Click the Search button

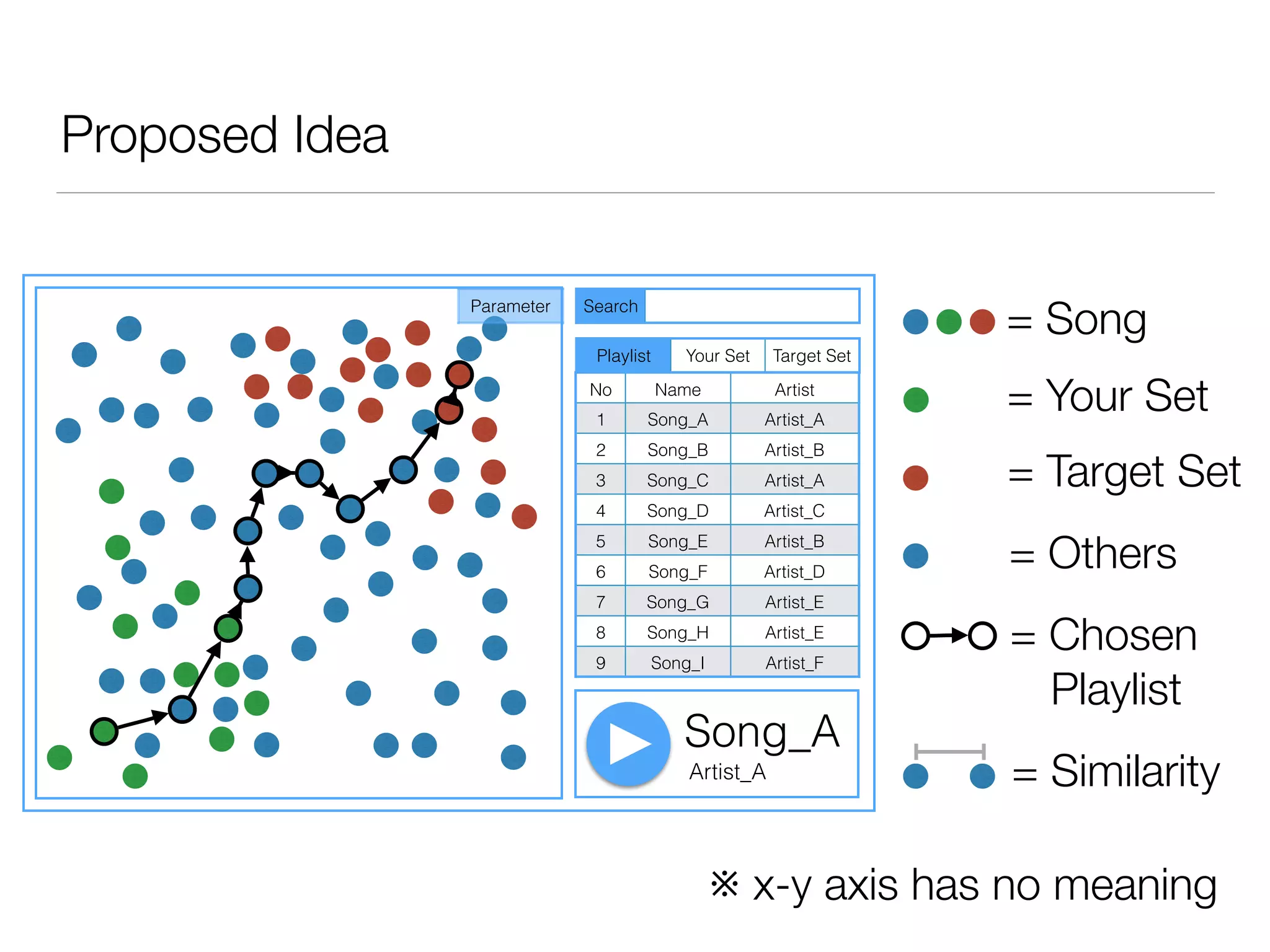point(610,306)
